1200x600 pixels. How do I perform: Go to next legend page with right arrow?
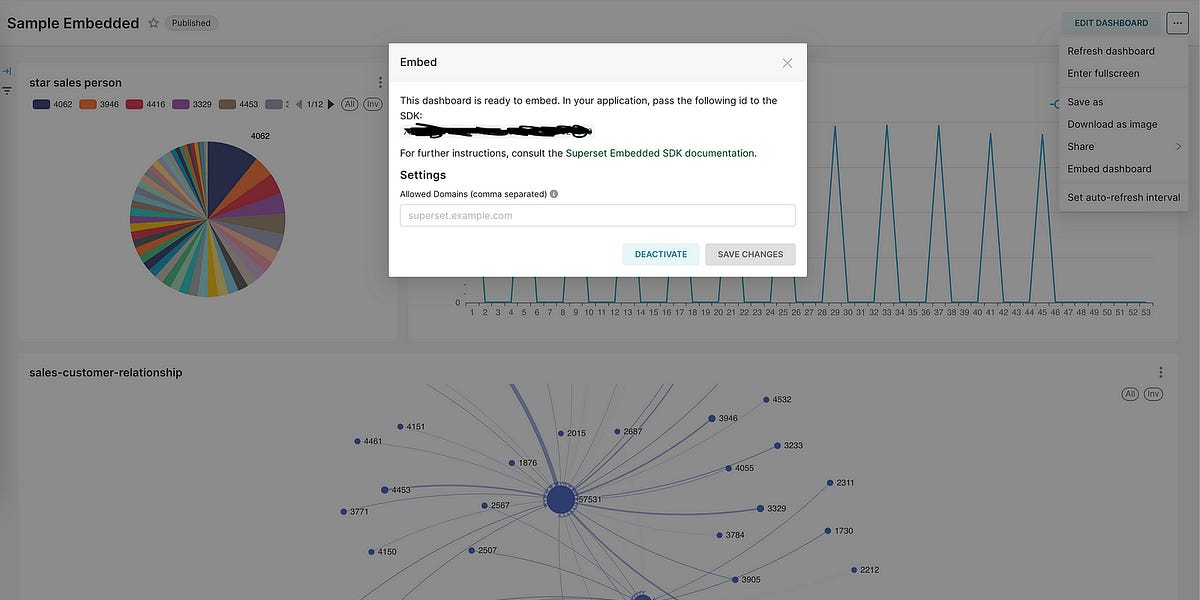[331, 103]
